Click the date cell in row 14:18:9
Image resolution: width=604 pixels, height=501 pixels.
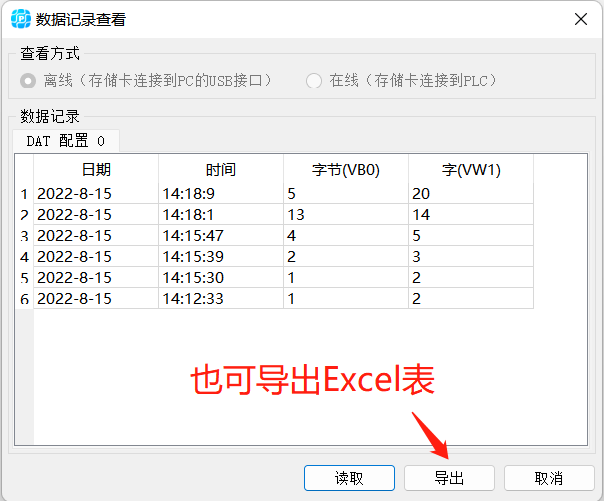pos(96,194)
